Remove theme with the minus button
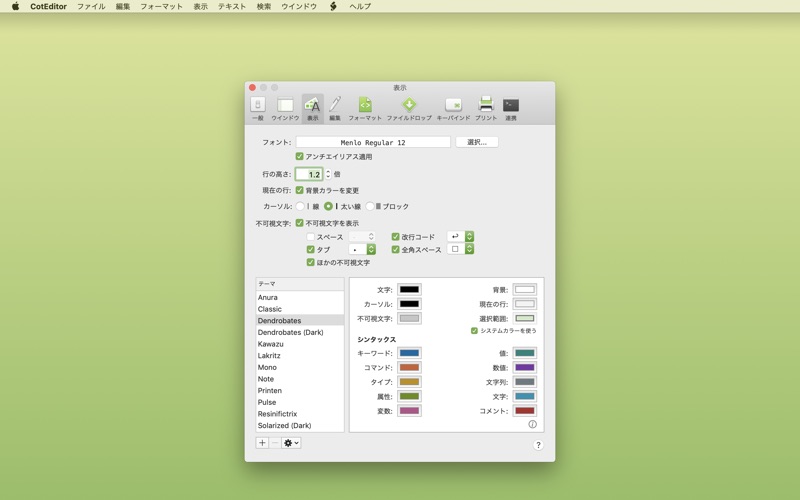 click(x=274, y=443)
